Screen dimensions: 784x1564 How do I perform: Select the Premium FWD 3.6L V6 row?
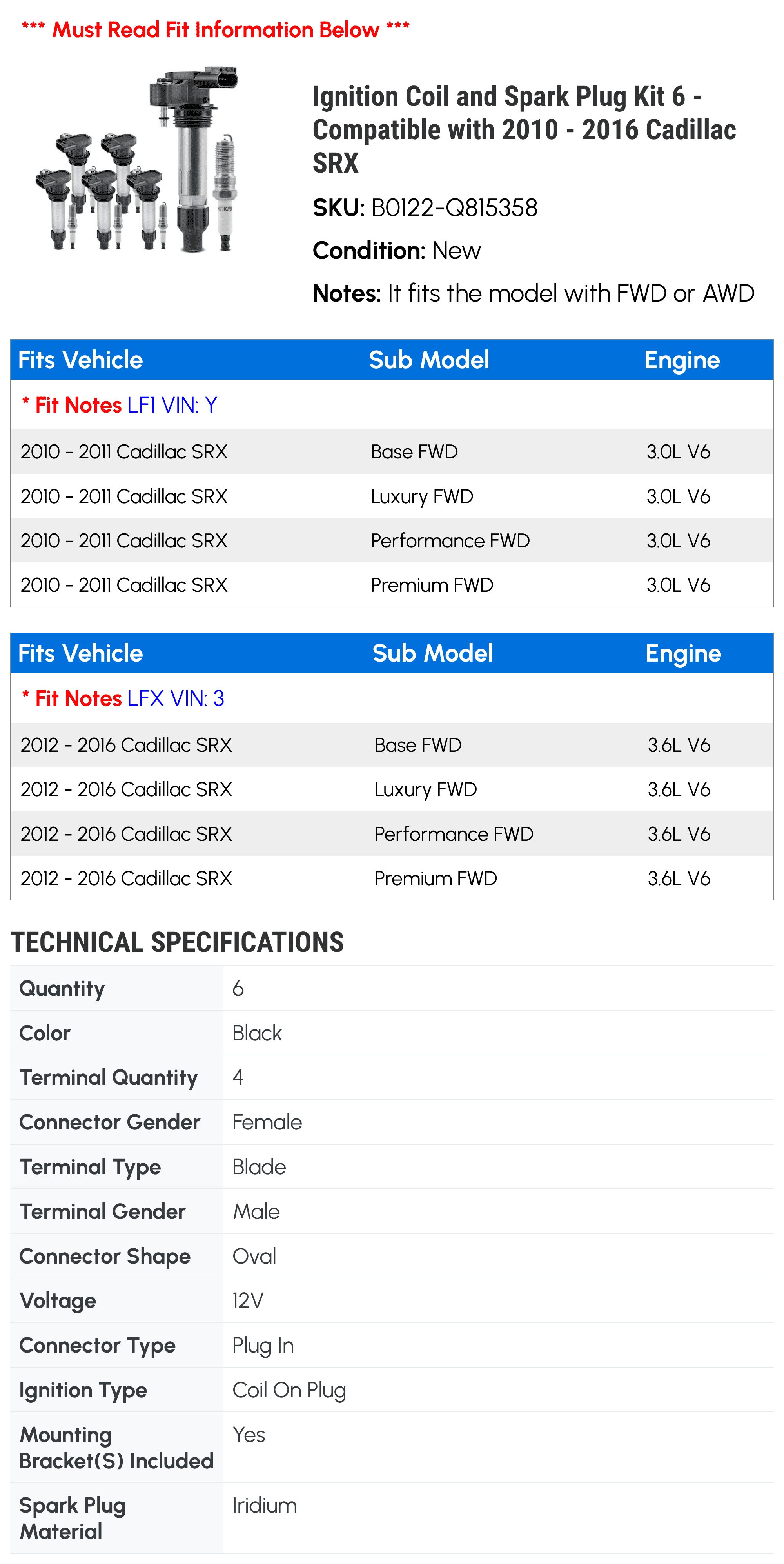(392, 878)
